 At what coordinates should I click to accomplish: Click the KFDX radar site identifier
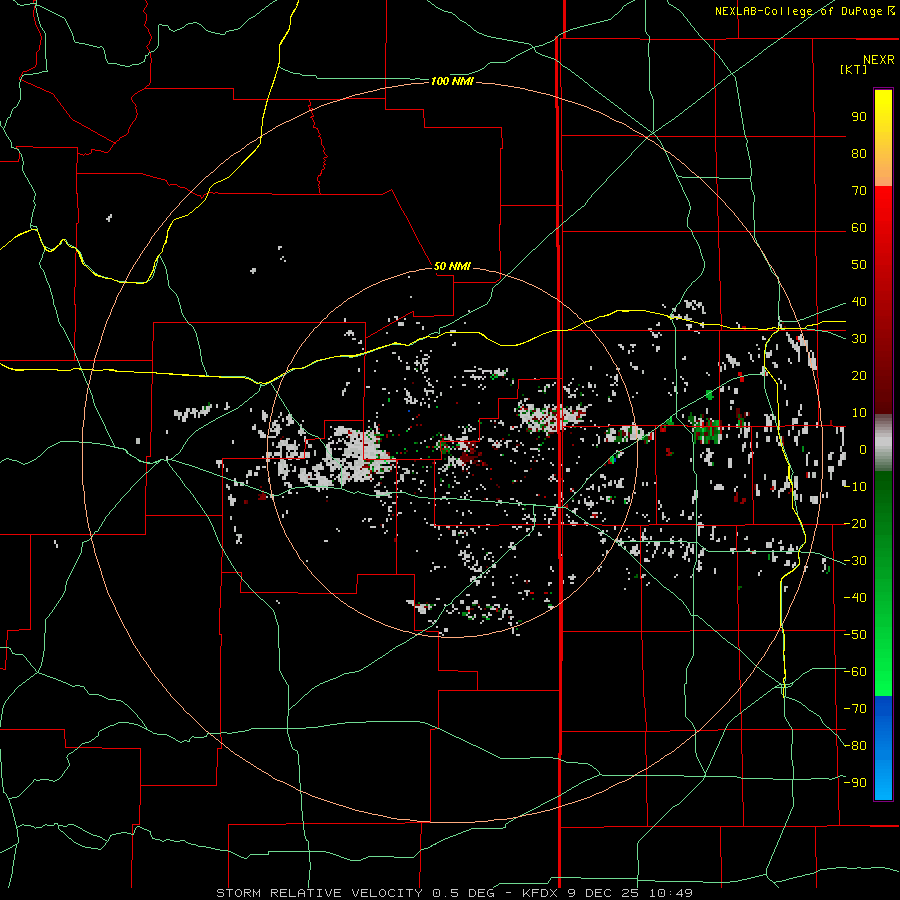541,893
